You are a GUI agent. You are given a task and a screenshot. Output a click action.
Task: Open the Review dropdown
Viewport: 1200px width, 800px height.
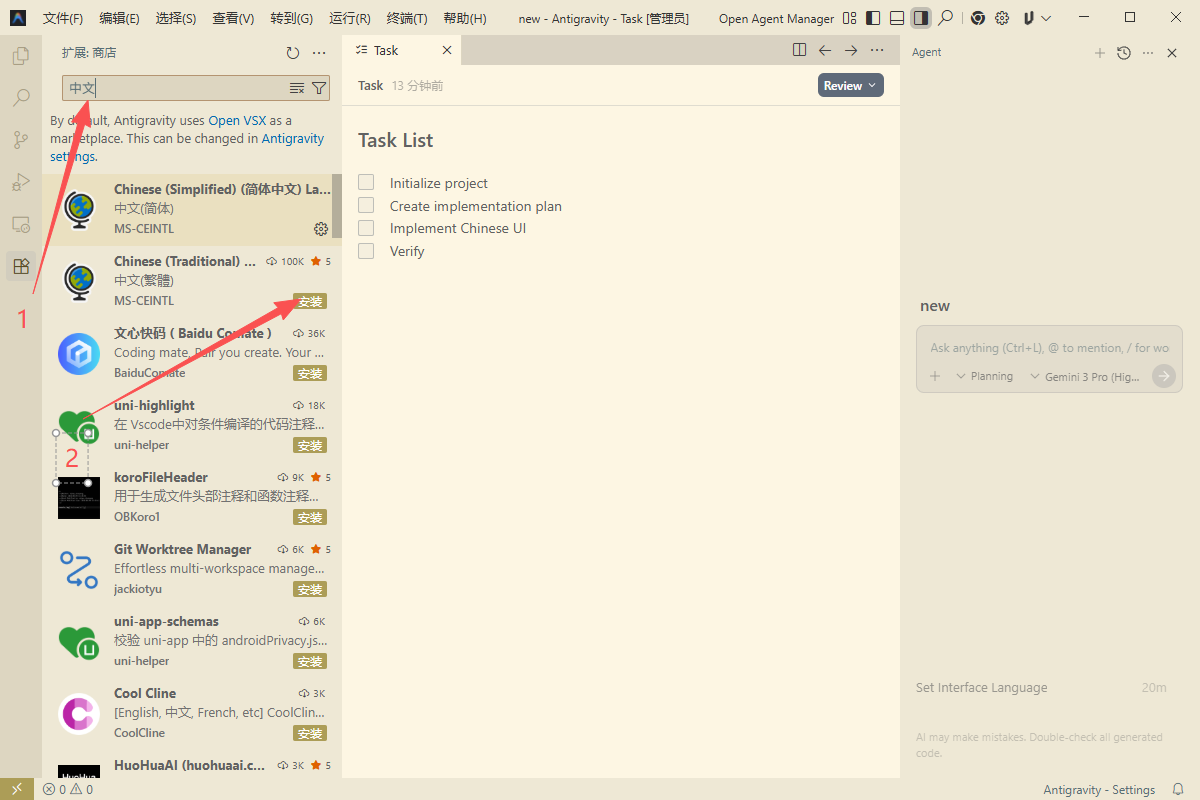[x=850, y=86]
